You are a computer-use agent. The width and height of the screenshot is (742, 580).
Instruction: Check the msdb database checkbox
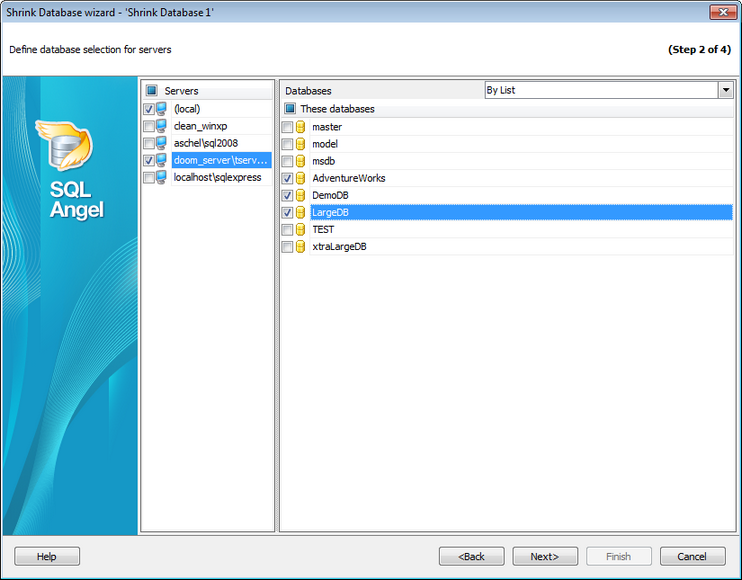(x=287, y=161)
